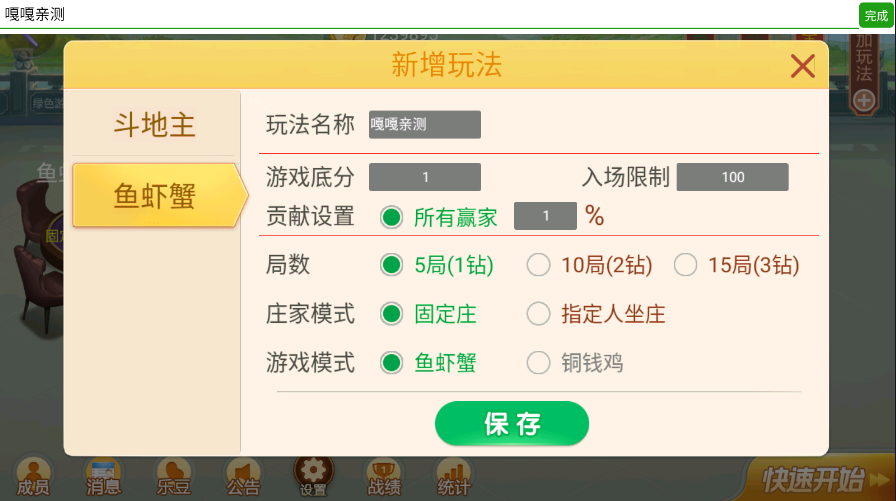
Task: Select the 15局(3钻) radio option
Action: (x=685, y=265)
